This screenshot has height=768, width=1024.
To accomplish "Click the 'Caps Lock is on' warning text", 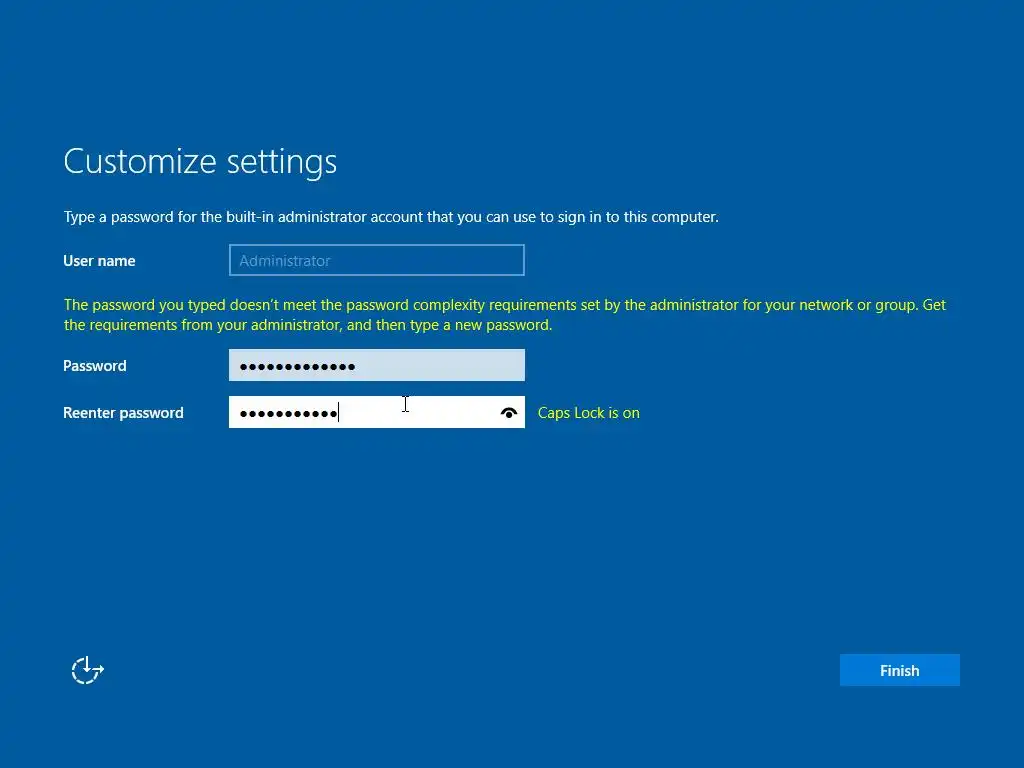I will click(588, 413).
